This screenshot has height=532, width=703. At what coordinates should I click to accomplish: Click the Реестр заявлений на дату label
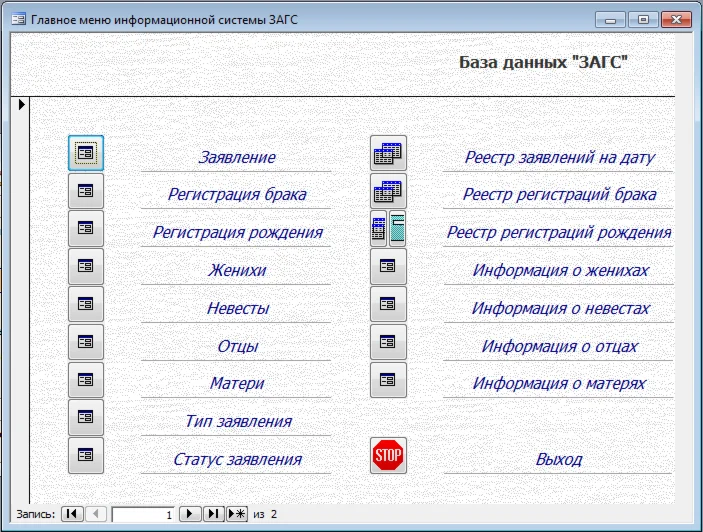click(559, 157)
